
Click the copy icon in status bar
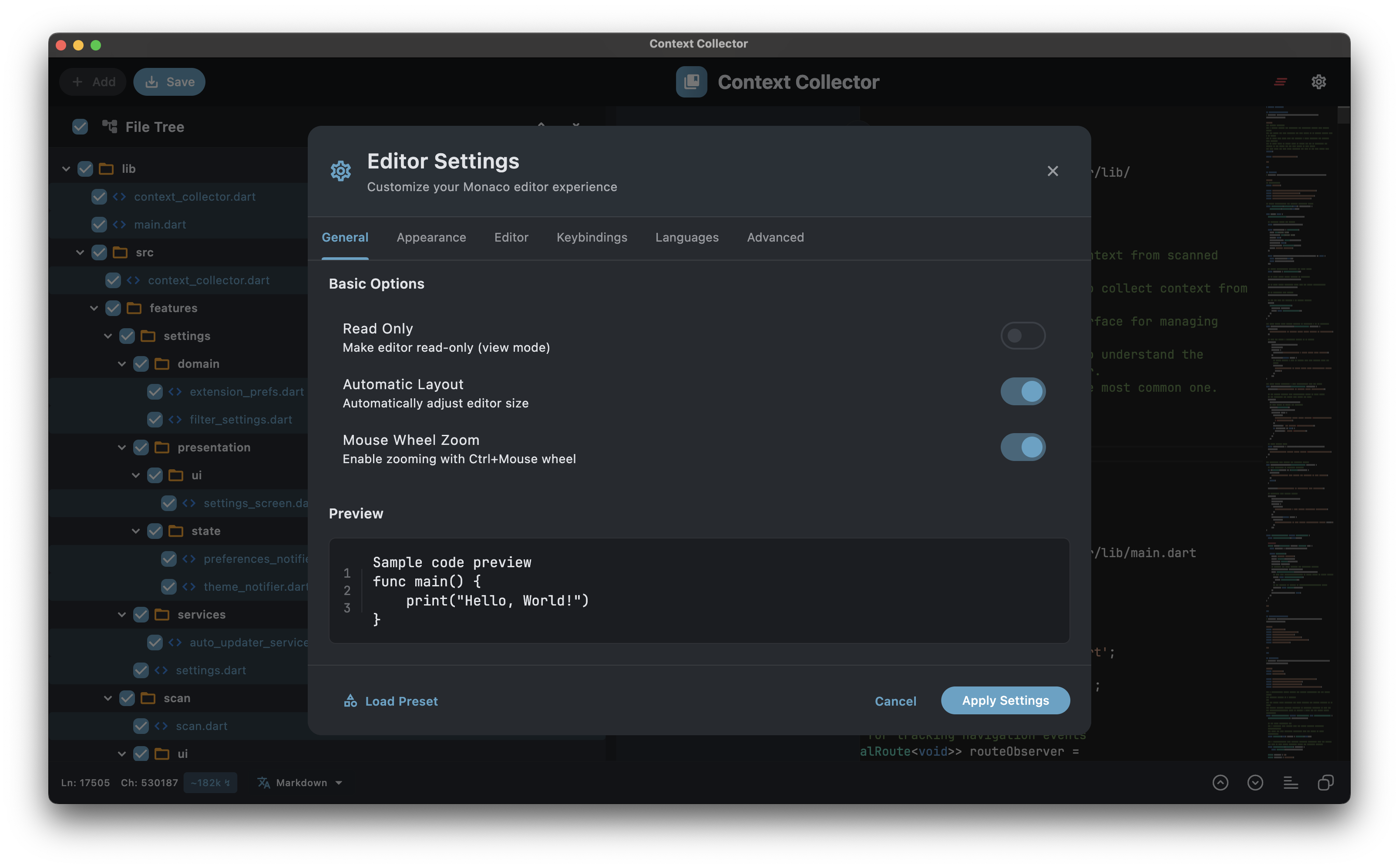pyautogui.click(x=1325, y=783)
